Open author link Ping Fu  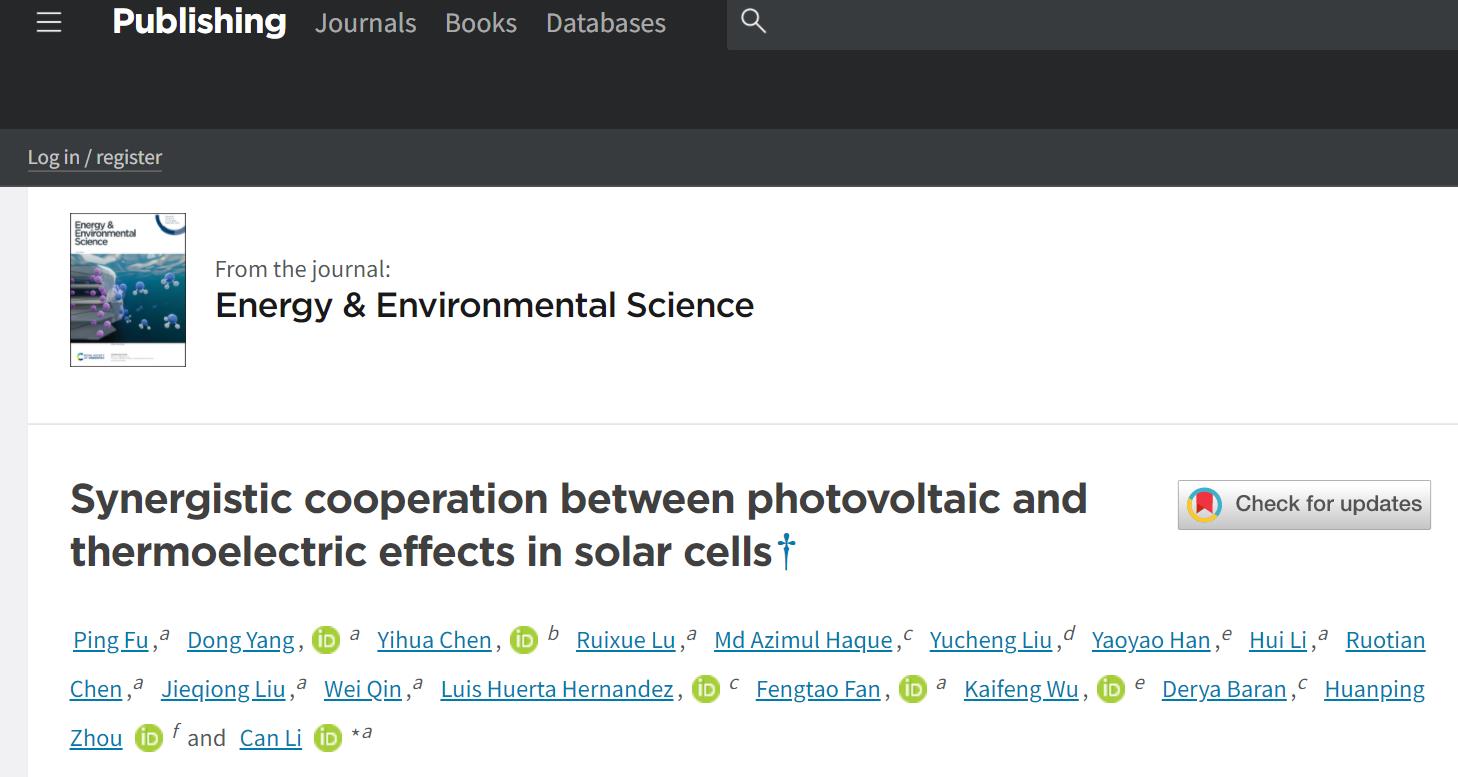click(111, 640)
